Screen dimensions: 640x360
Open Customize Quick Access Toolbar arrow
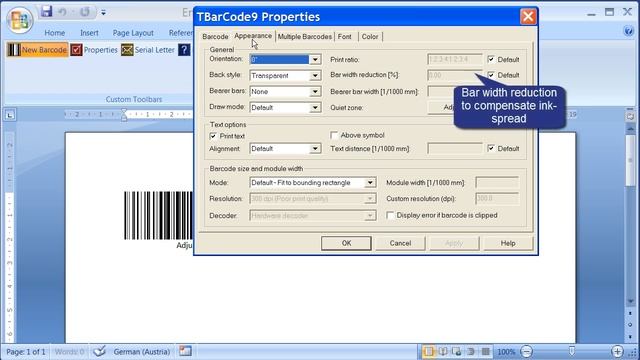[104, 13]
